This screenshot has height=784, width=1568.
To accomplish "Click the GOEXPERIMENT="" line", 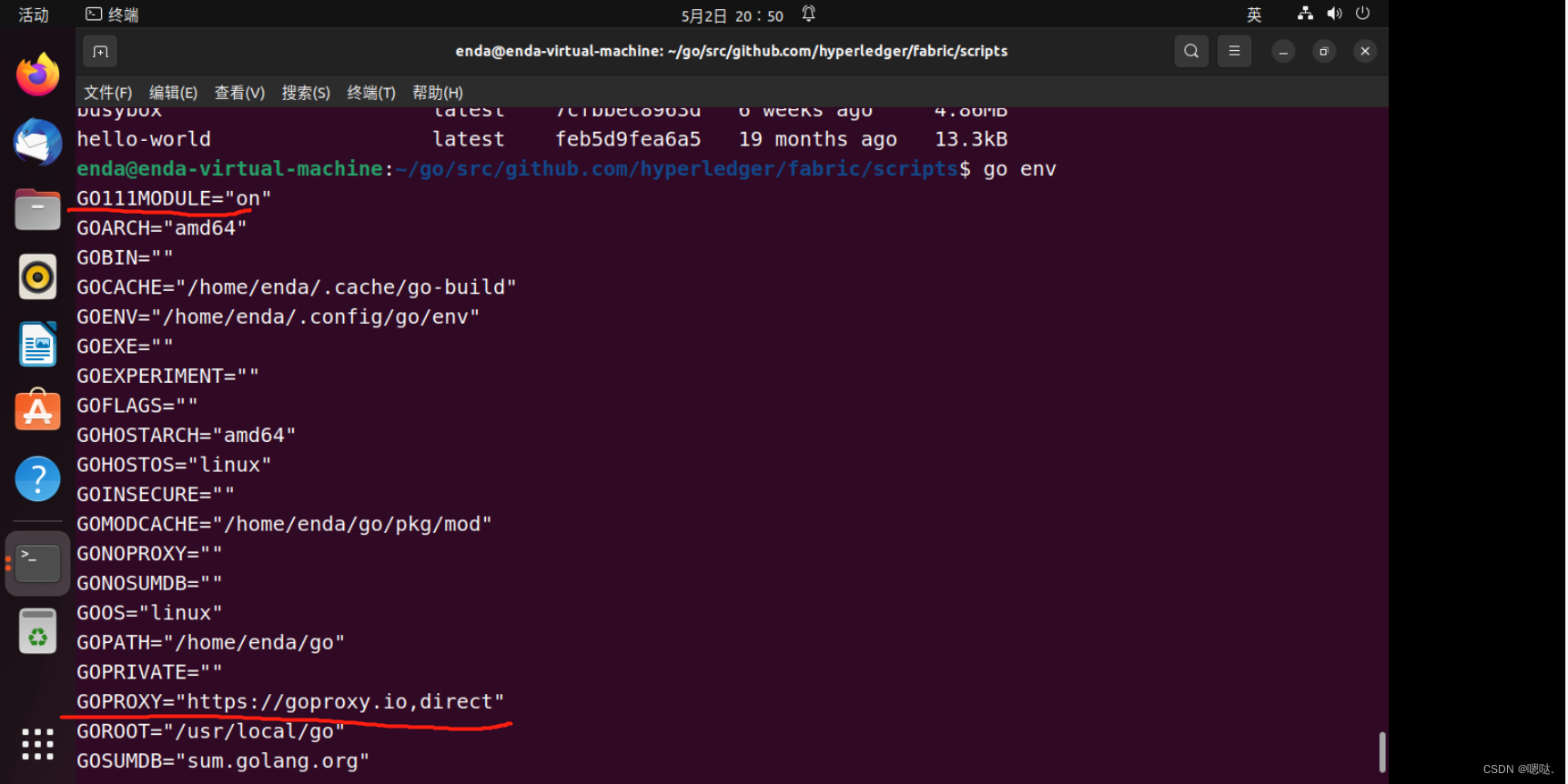I will click(x=168, y=376).
